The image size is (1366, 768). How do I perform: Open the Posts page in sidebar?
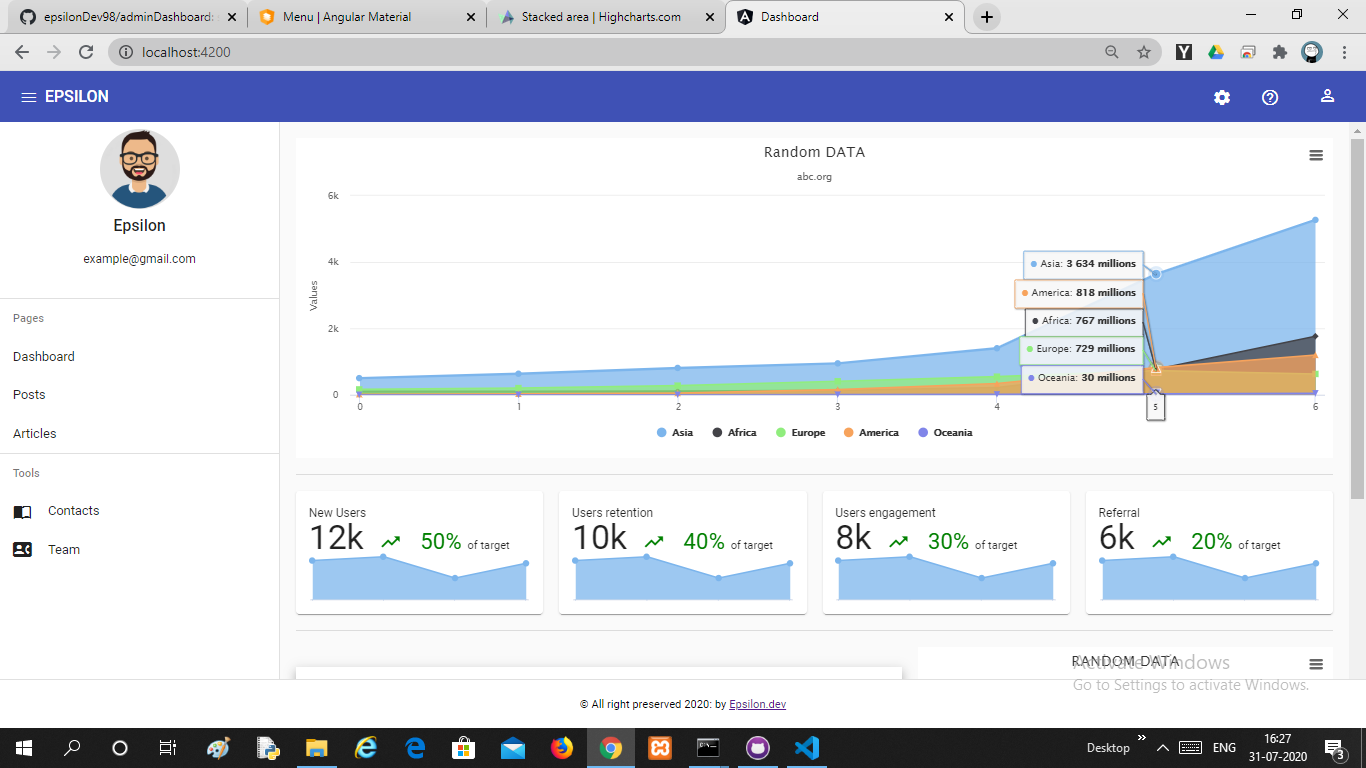pos(29,395)
